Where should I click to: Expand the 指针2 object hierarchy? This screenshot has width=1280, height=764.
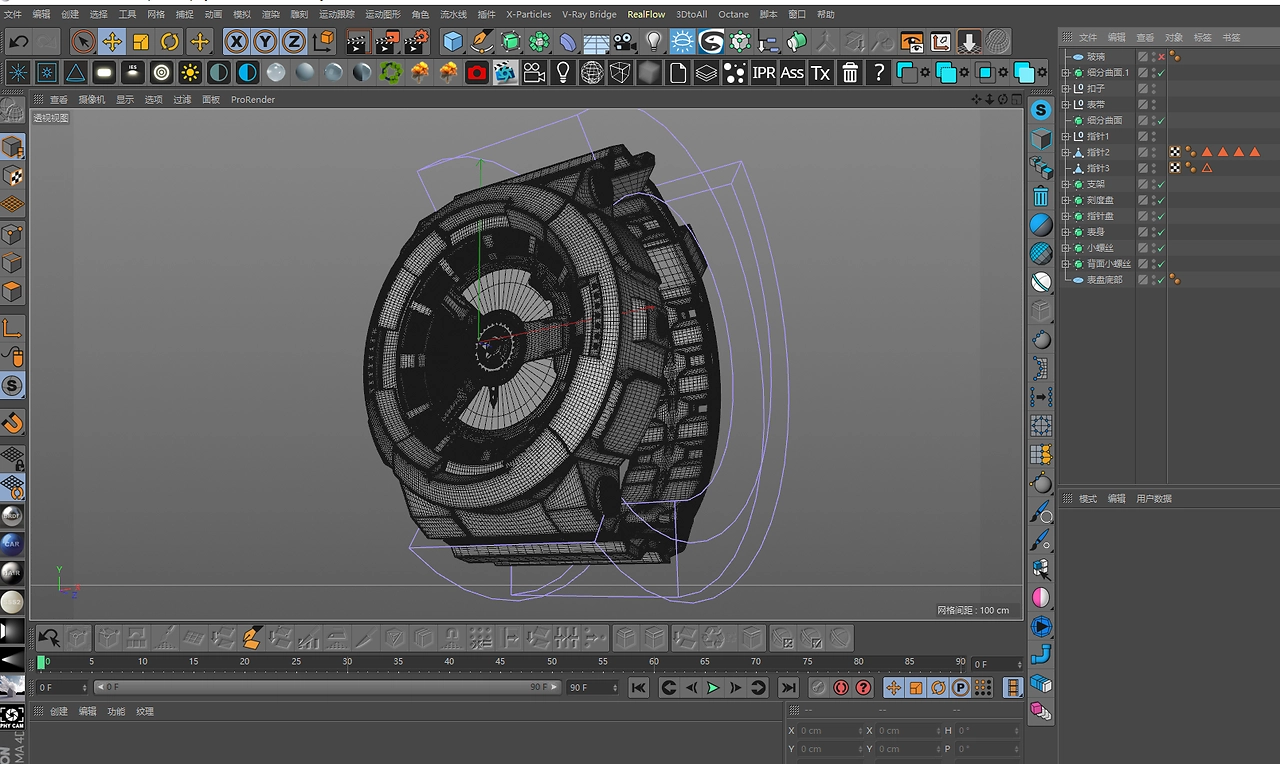tap(1065, 152)
